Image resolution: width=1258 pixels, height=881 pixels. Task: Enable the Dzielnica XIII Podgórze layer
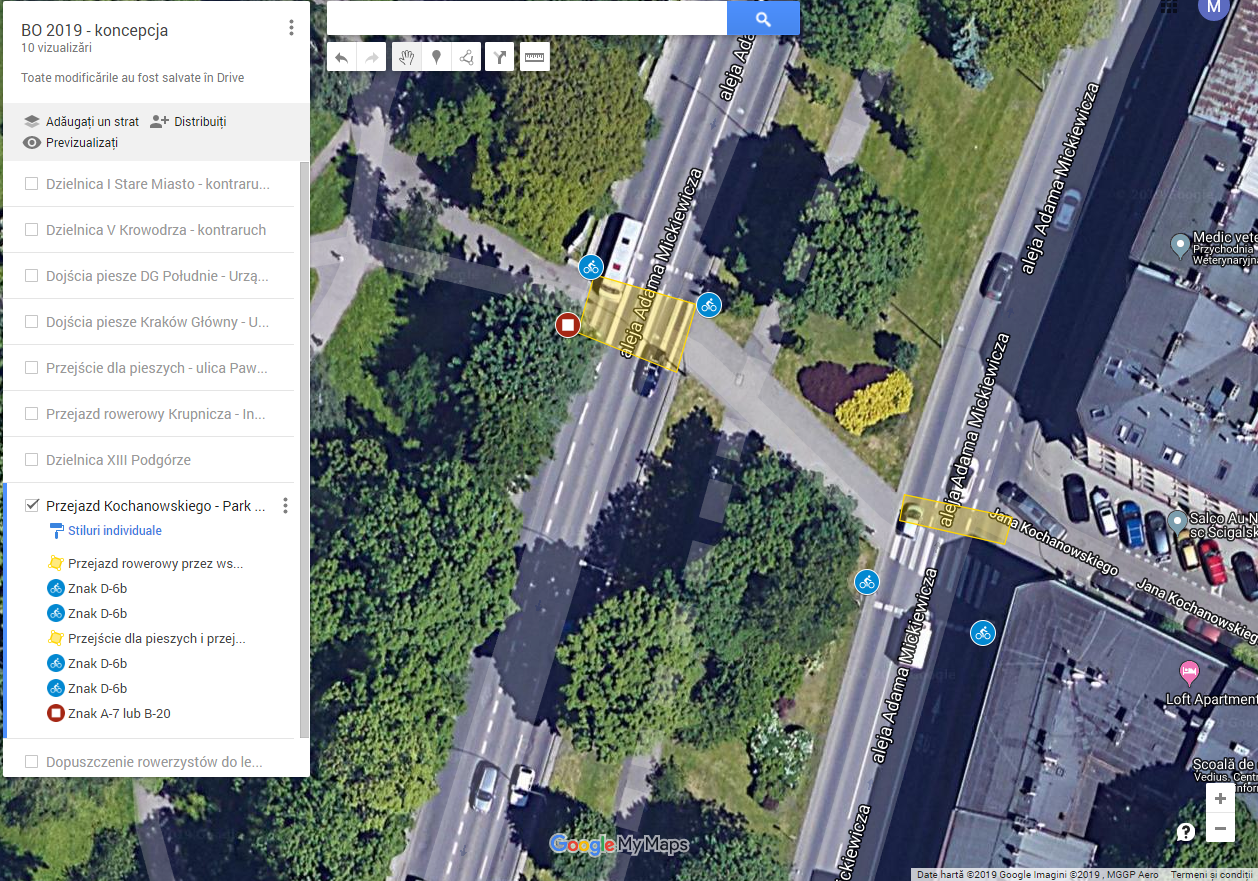[32, 460]
